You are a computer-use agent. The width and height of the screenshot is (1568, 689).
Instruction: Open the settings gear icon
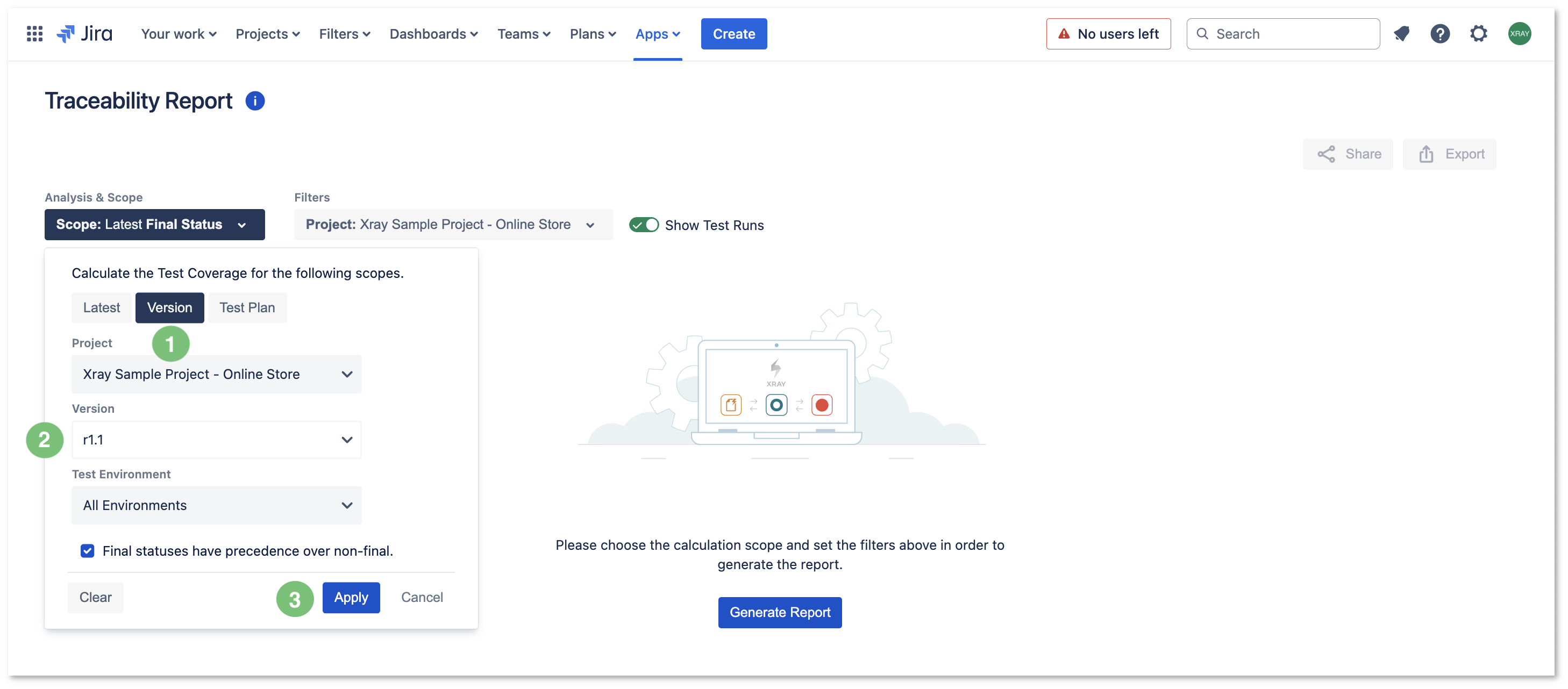[x=1479, y=34]
